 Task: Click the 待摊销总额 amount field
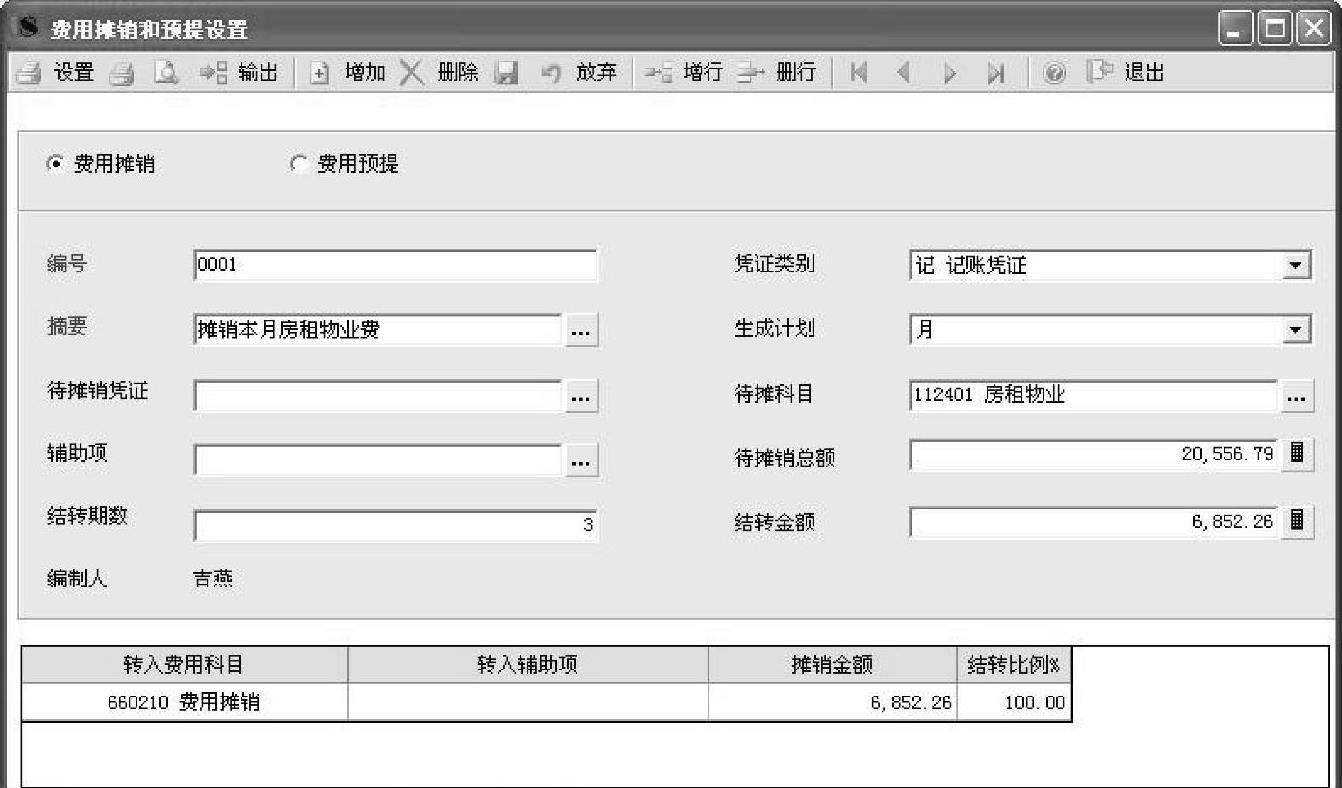(1094, 454)
